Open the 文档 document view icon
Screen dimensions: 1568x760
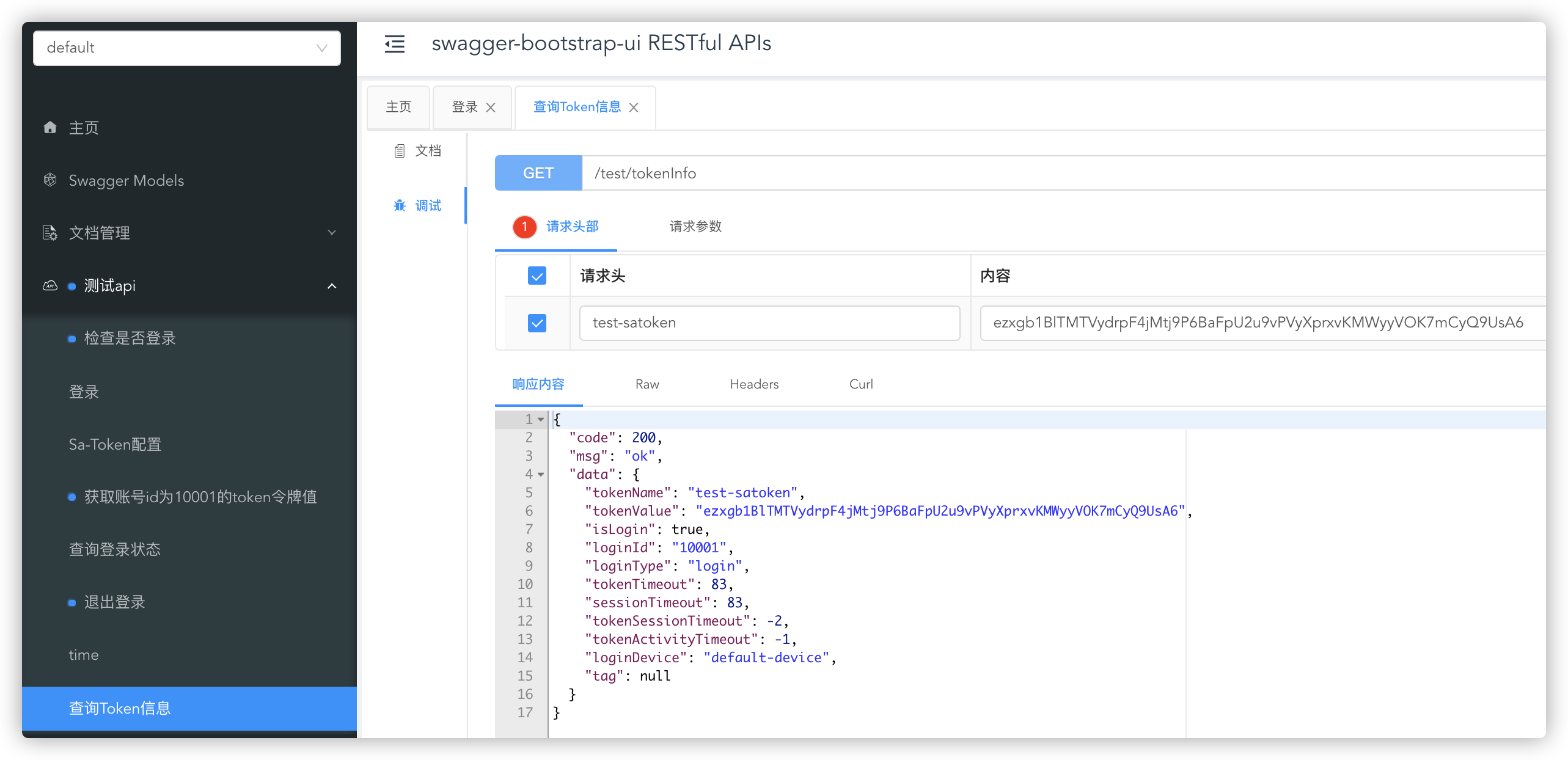[x=400, y=150]
